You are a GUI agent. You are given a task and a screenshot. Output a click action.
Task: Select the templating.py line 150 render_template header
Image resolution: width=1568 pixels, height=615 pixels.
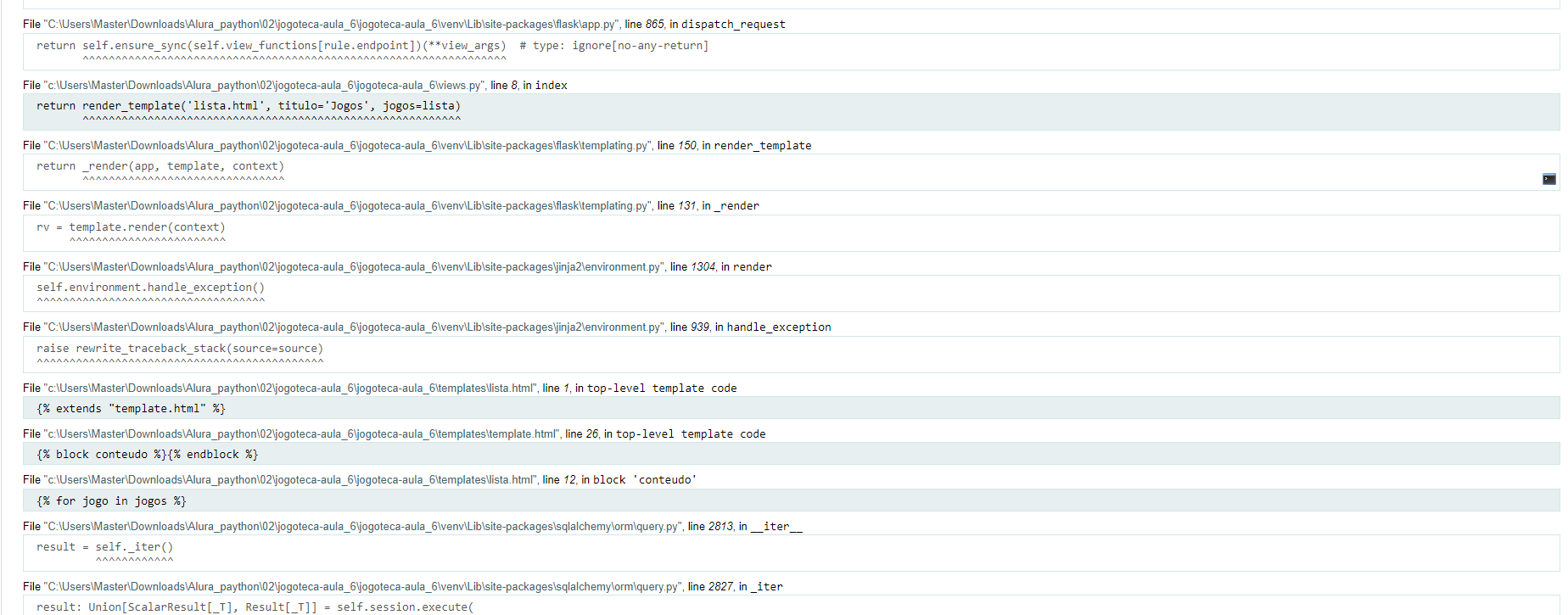pyautogui.click(x=417, y=145)
